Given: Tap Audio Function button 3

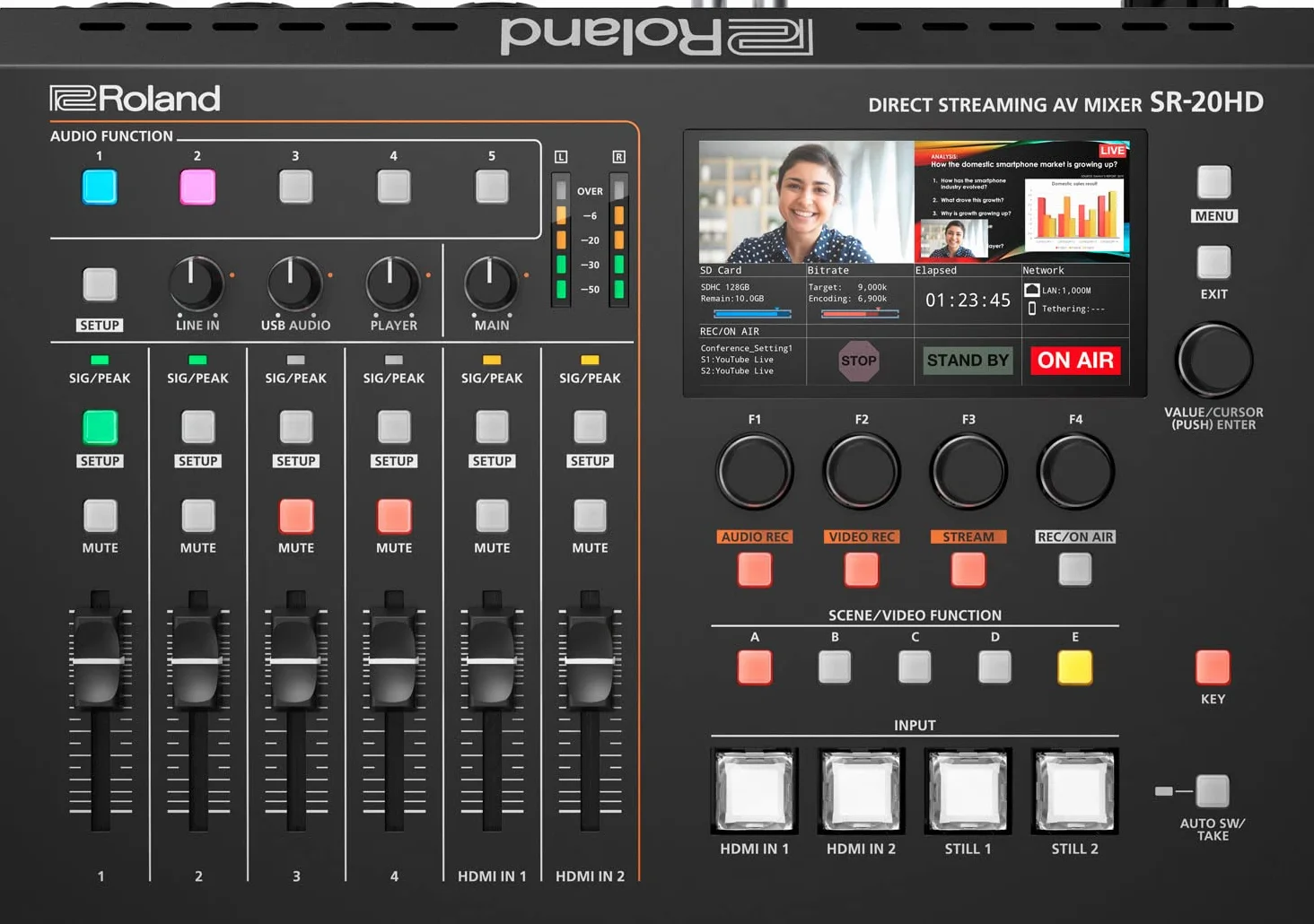Looking at the screenshot, I should 295,187.
